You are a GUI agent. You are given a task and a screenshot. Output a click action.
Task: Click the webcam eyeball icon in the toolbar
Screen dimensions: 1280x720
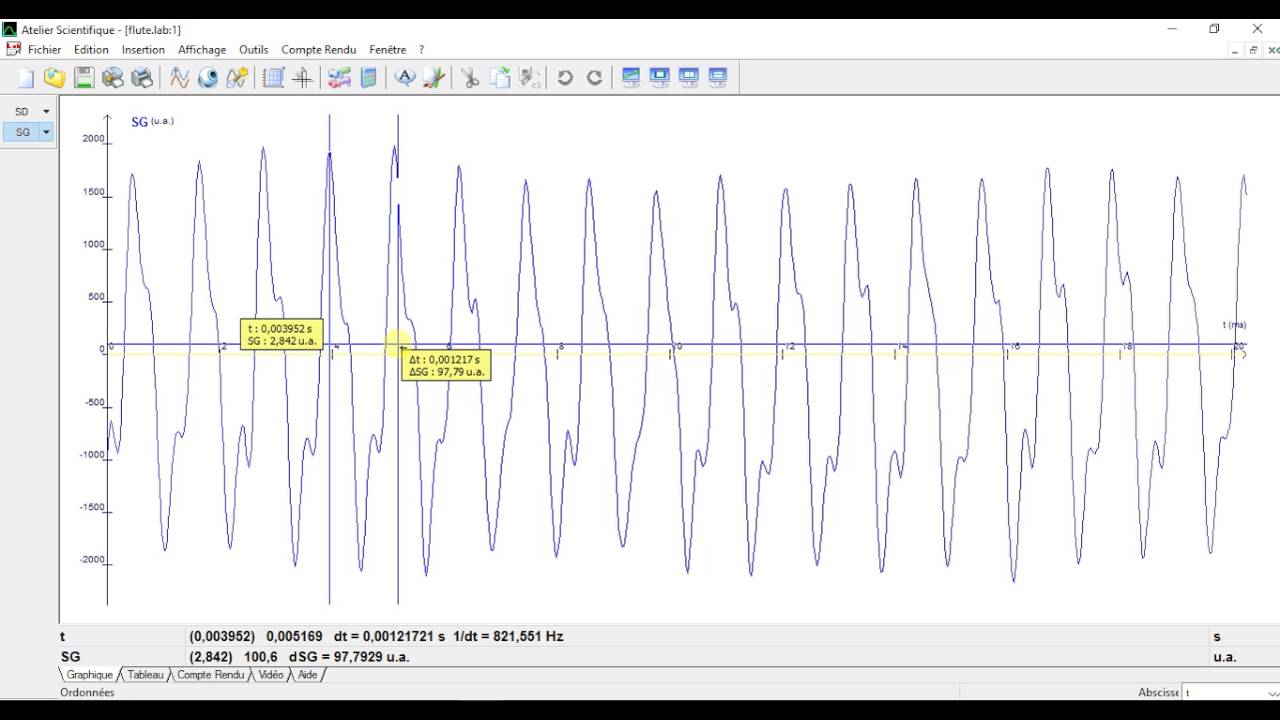(208, 78)
